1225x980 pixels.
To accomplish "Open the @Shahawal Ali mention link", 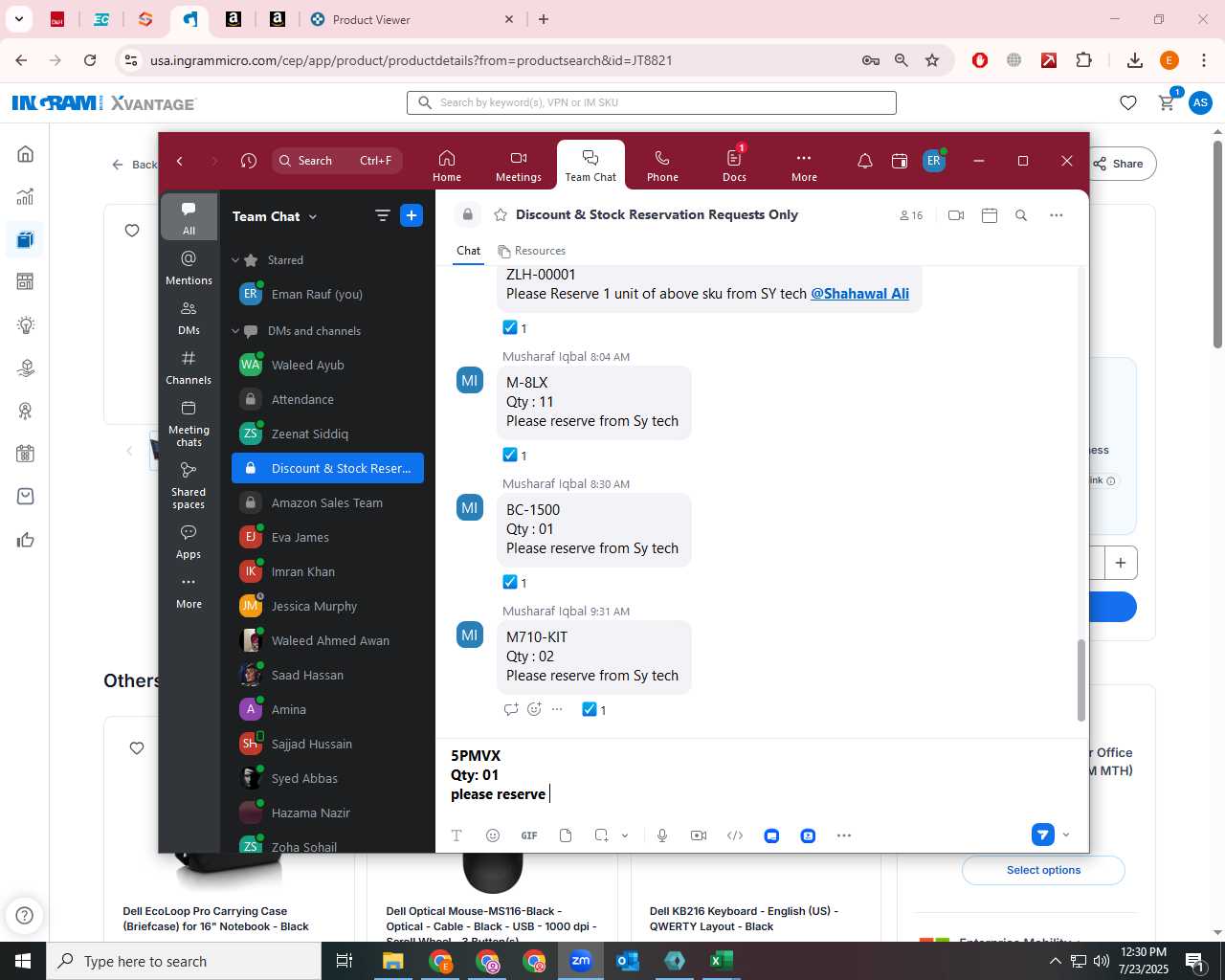I will coord(859,294).
